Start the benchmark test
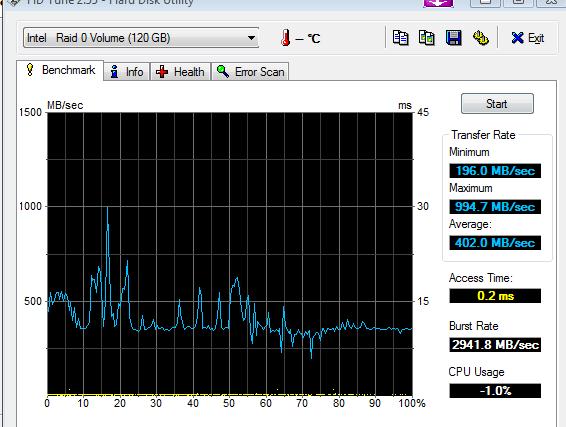Viewport: 566px width, 427px height. [497, 104]
